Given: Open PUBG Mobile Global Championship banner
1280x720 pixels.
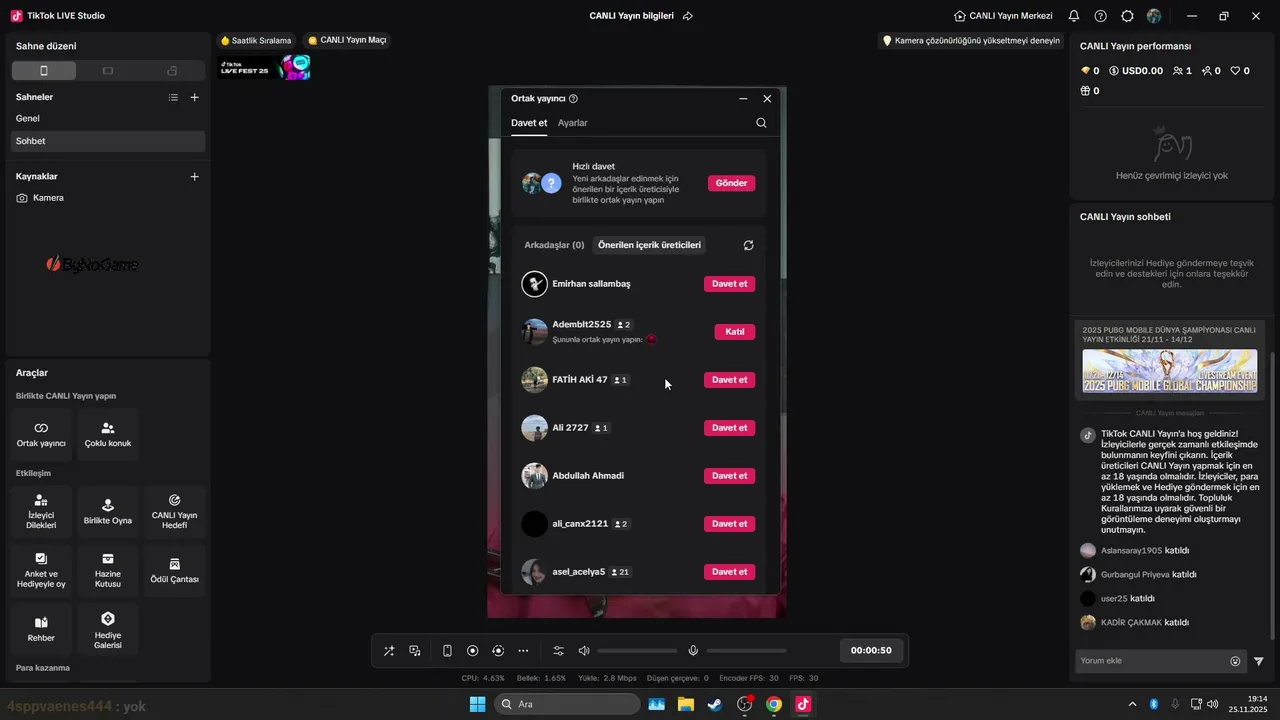Looking at the screenshot, I should pos(1170,371).
